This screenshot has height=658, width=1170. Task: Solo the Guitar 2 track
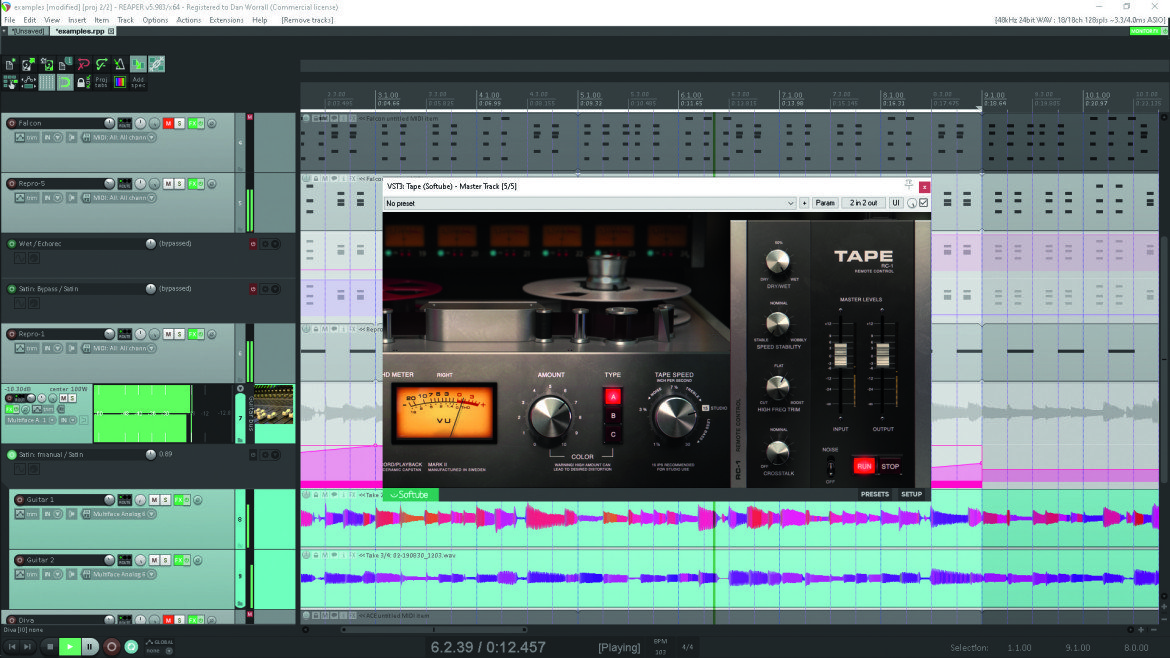[x=166, y=560]
